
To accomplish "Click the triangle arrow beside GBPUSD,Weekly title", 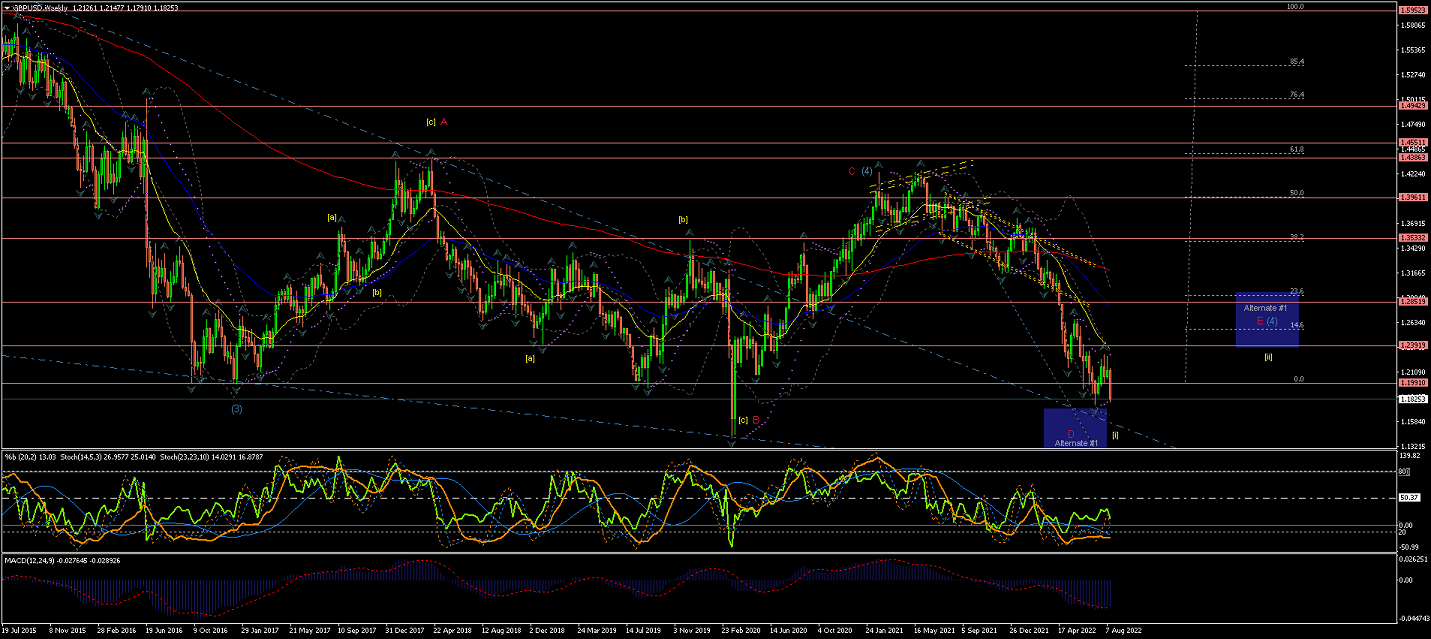I will pyautogui.click(x=6, y=8).
